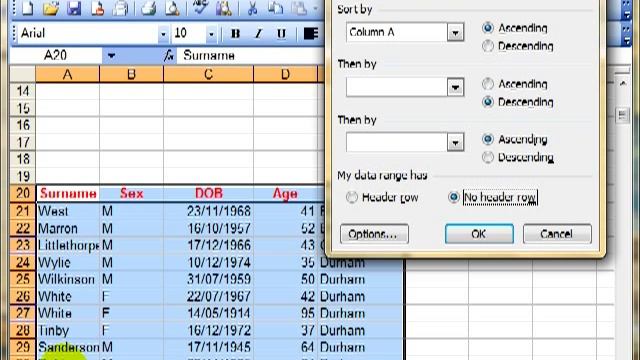This screenshot has width=640, height=360.
Task: Click the formula bar showing Surname
Action: 251,56
